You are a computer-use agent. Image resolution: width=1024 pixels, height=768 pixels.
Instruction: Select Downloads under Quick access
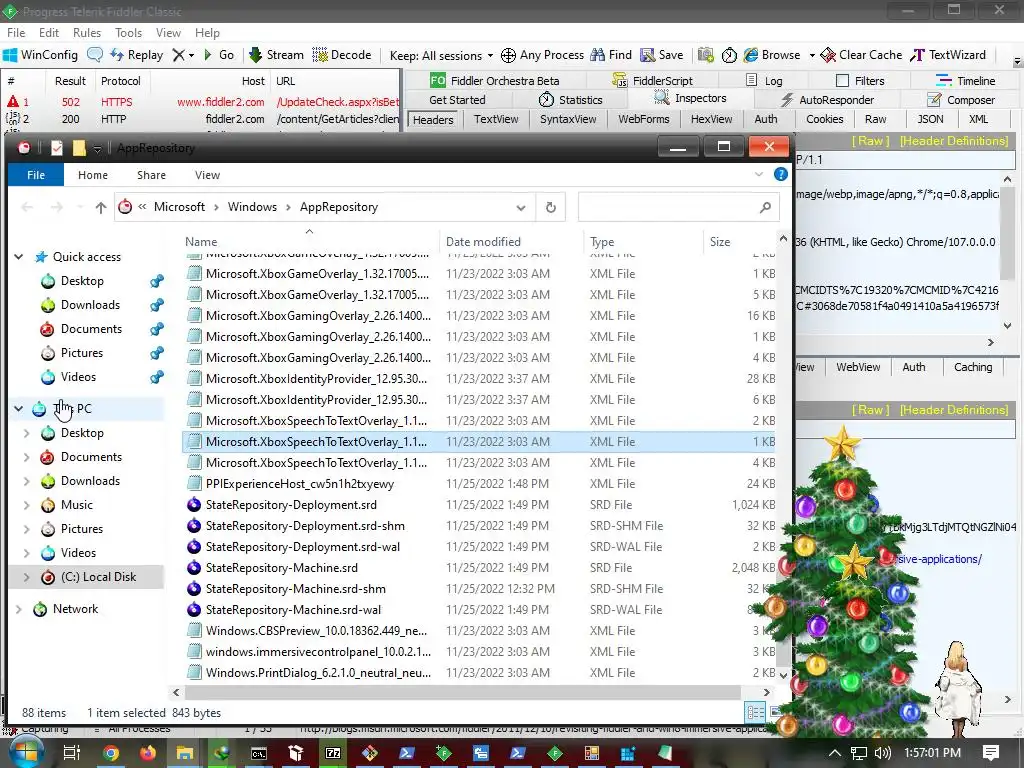pyautogui.click(x=90, y=305)
